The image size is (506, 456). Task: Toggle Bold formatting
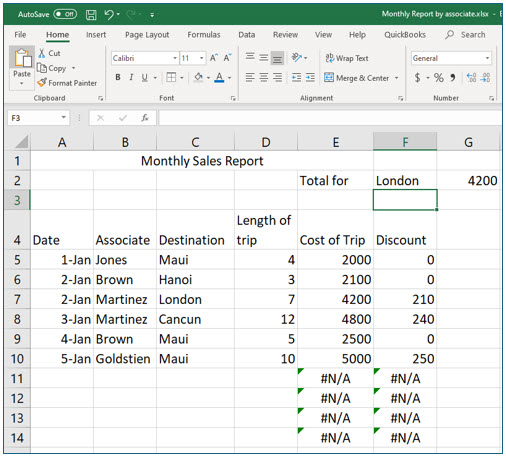(118, 78)
